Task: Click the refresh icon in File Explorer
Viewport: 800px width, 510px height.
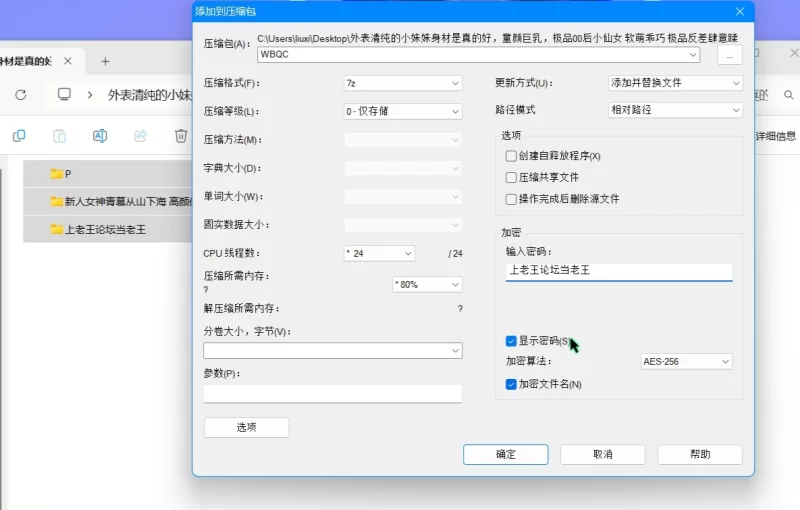Action: 21,95
